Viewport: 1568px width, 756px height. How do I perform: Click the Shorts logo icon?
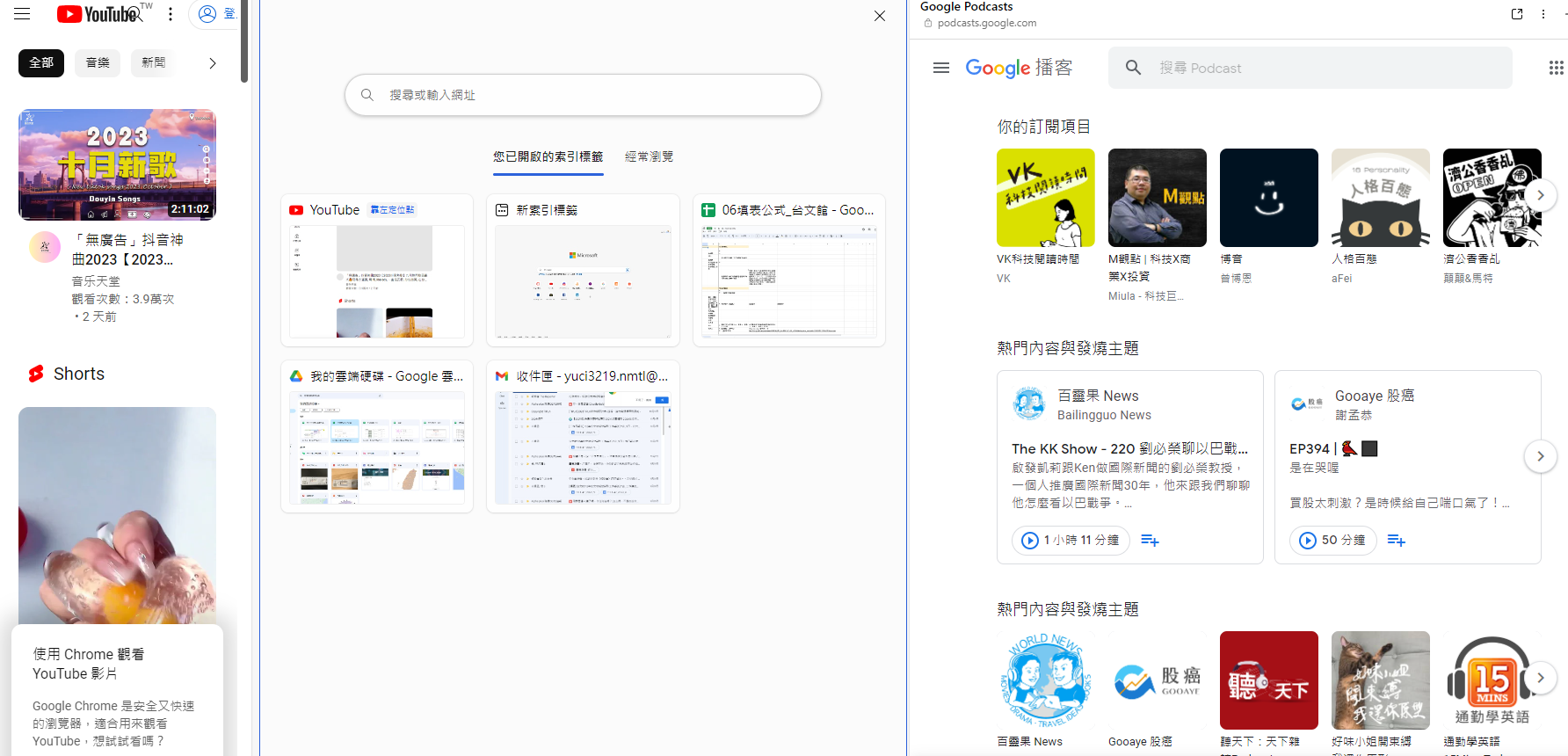(x=36, y=374)
